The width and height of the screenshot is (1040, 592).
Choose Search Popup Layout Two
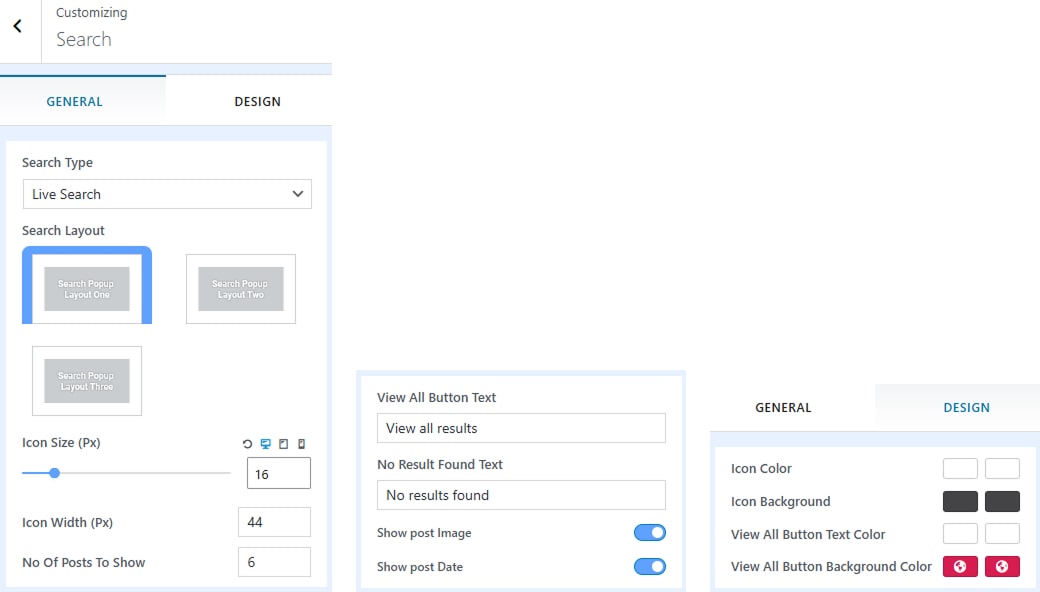coord(241,289)
